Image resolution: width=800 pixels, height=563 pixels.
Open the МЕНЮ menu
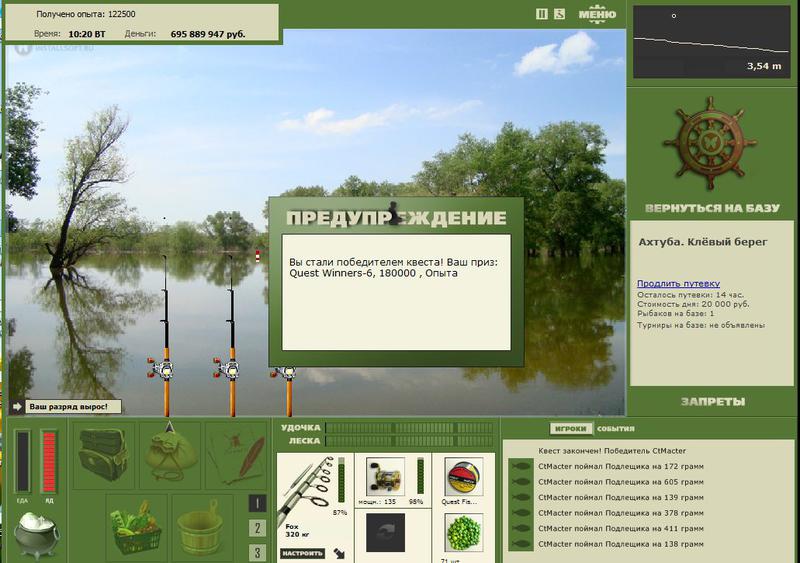[597, 13]
